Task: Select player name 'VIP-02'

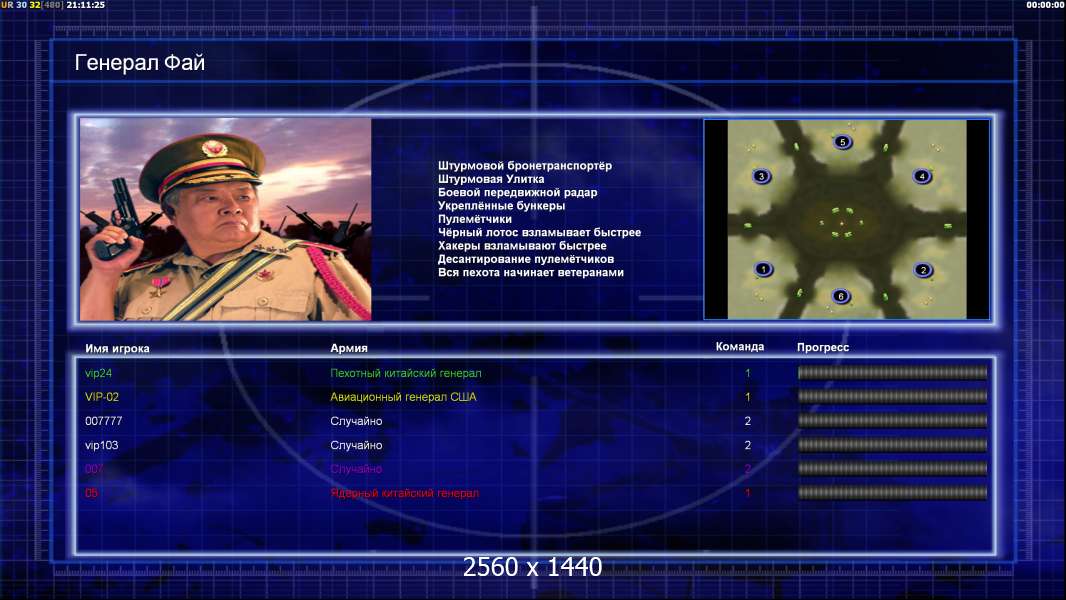Action: 102,397
